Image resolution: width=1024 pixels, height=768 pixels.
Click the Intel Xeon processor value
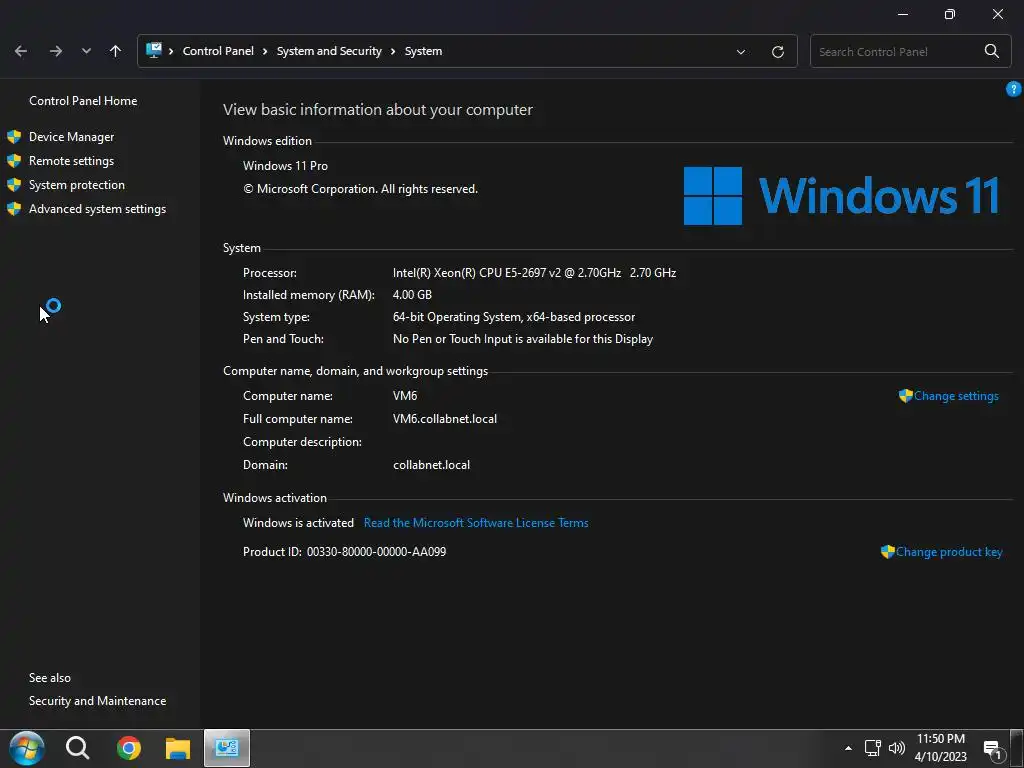click(x=534, y=273)
